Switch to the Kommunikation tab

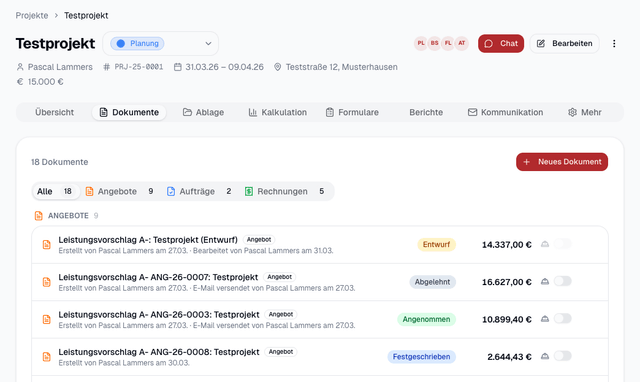click(x=505, y=112)
